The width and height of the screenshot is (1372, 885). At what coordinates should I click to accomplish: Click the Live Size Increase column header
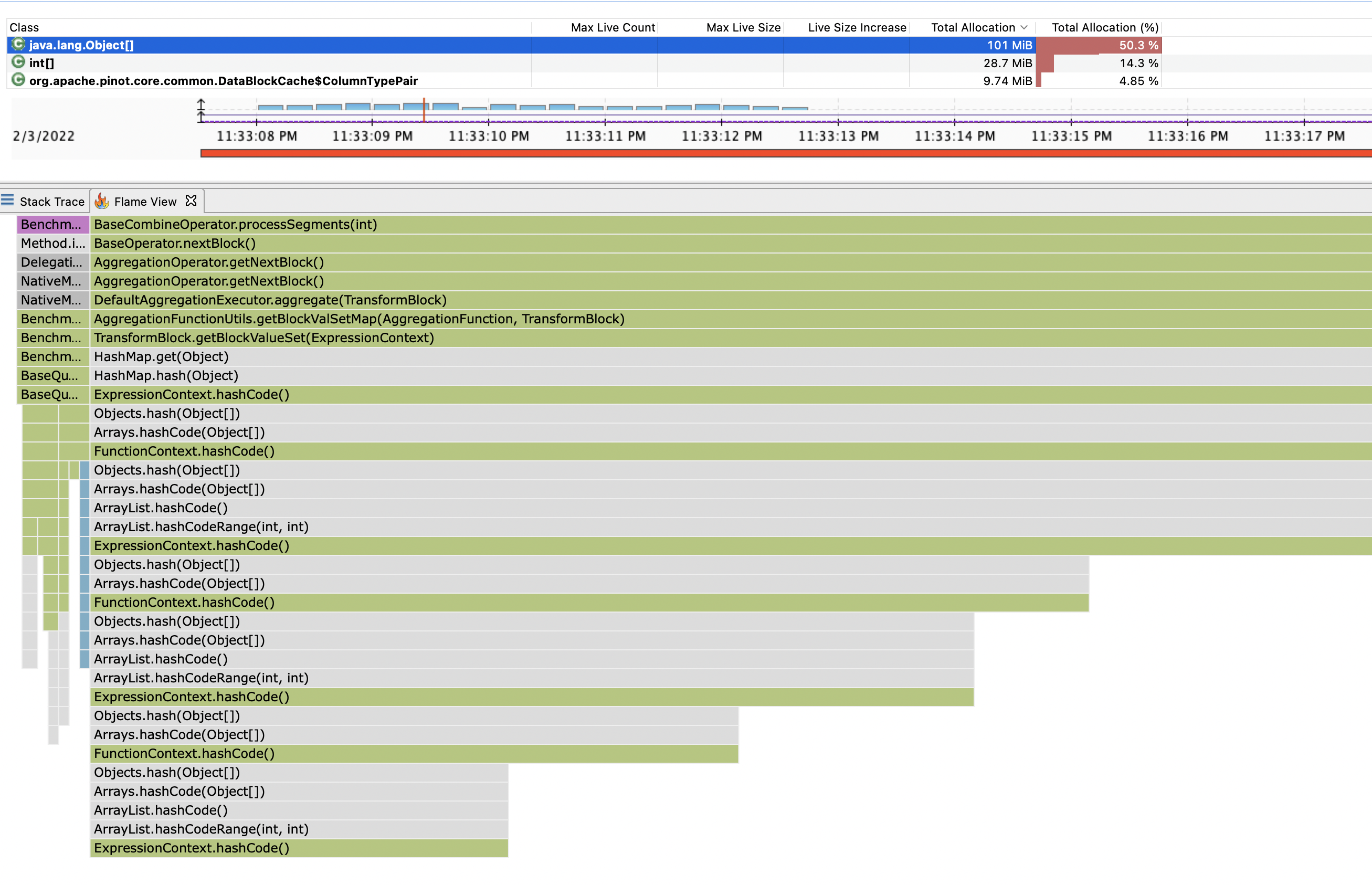pyautogui.click(x=857, y=28)
